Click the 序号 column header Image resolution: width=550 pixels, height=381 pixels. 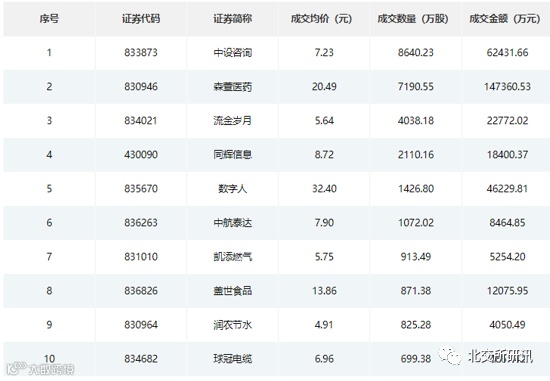pos(49,19)
